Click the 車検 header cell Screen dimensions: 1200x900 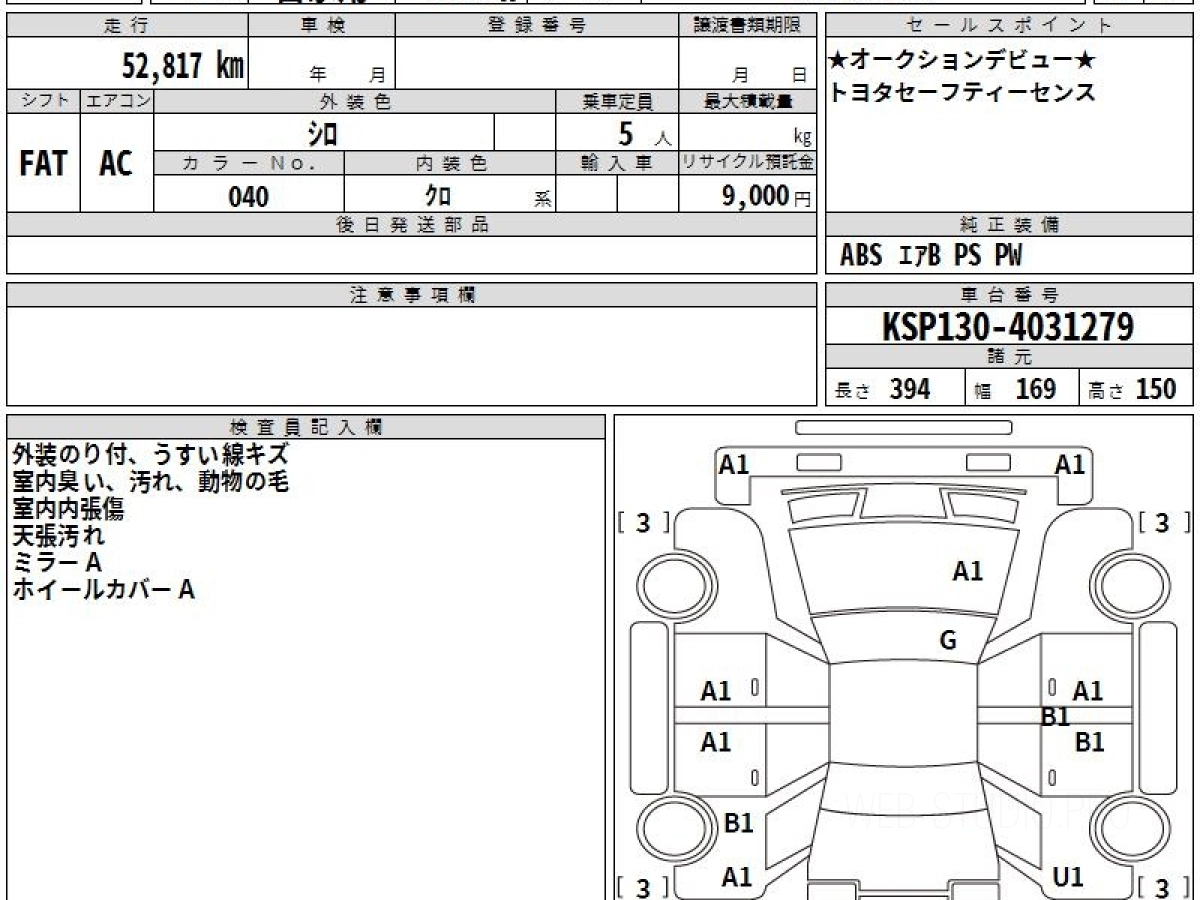pos(322,26)
